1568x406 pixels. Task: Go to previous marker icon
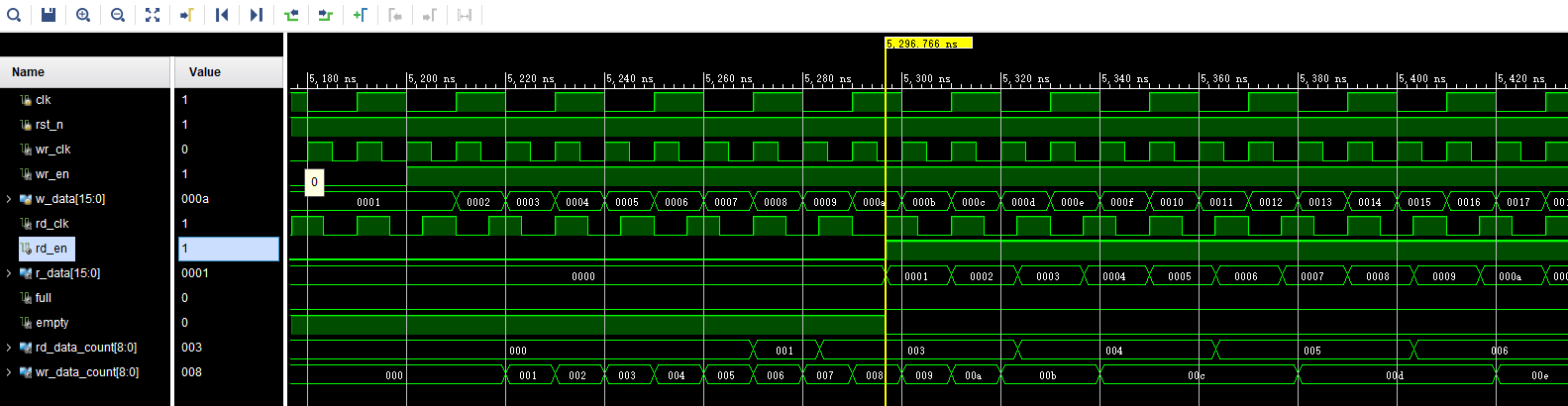(395, 15)
